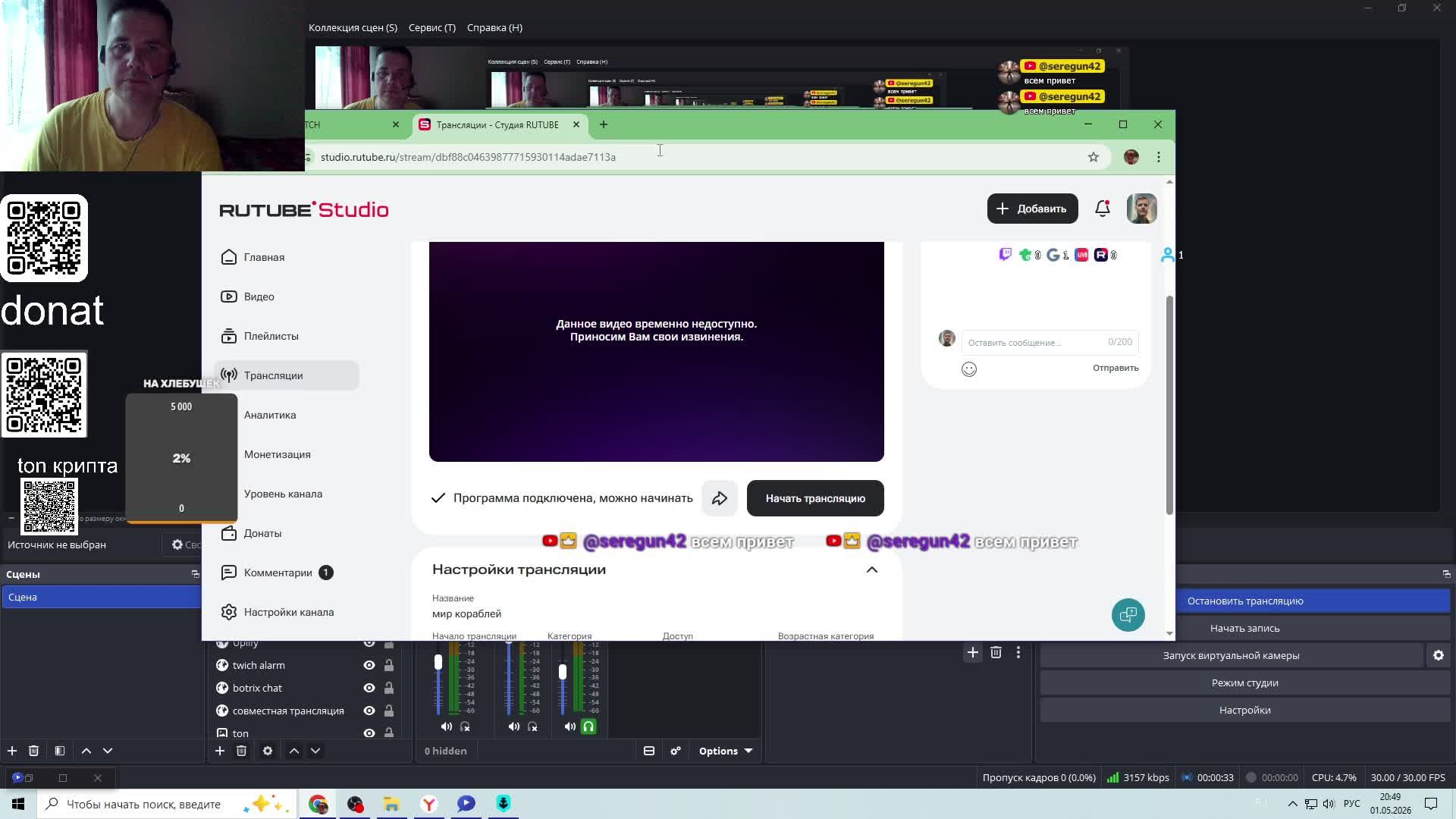Open the notifications bell in RUTUBE Studio

pyautogui.click(x=1103, y=209)
